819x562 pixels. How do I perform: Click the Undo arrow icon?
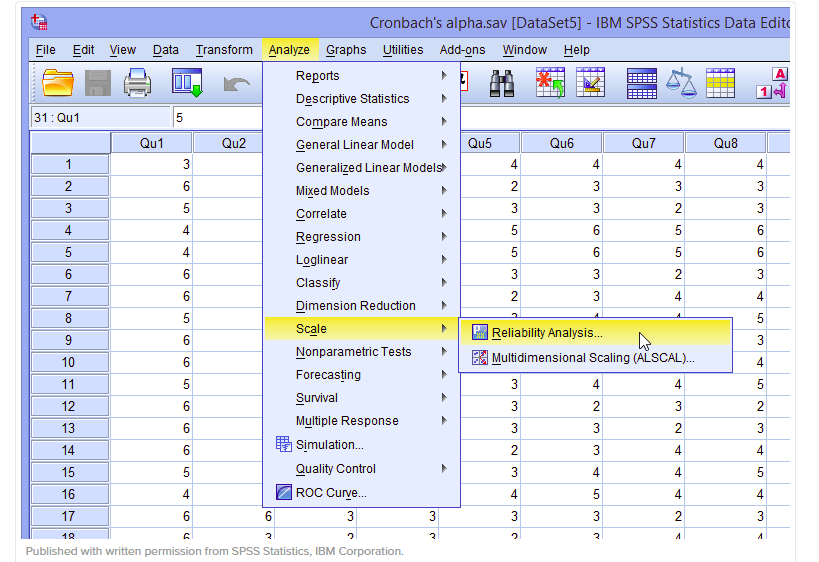(236, 84)
